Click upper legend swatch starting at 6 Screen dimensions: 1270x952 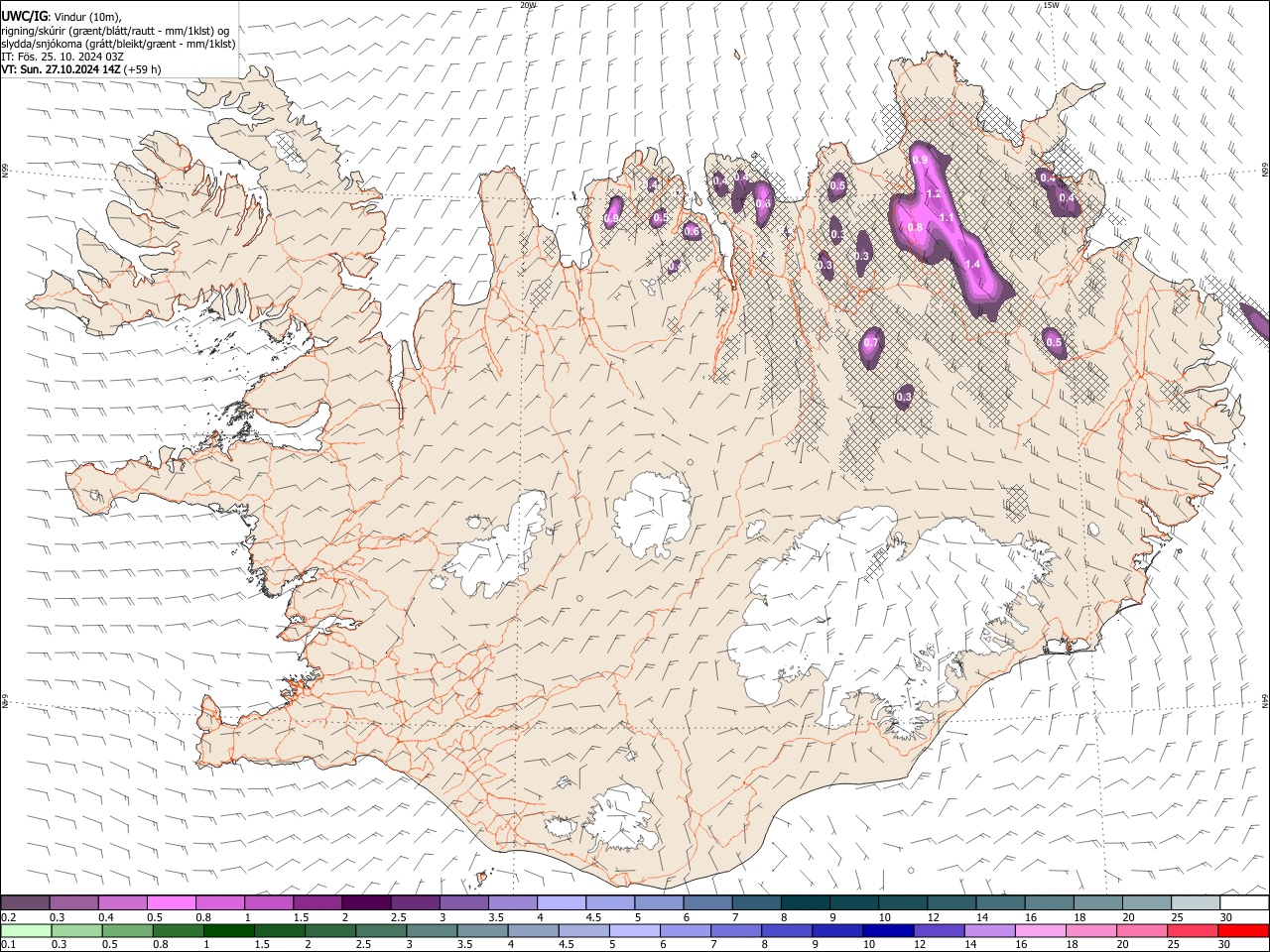point(706,902)
